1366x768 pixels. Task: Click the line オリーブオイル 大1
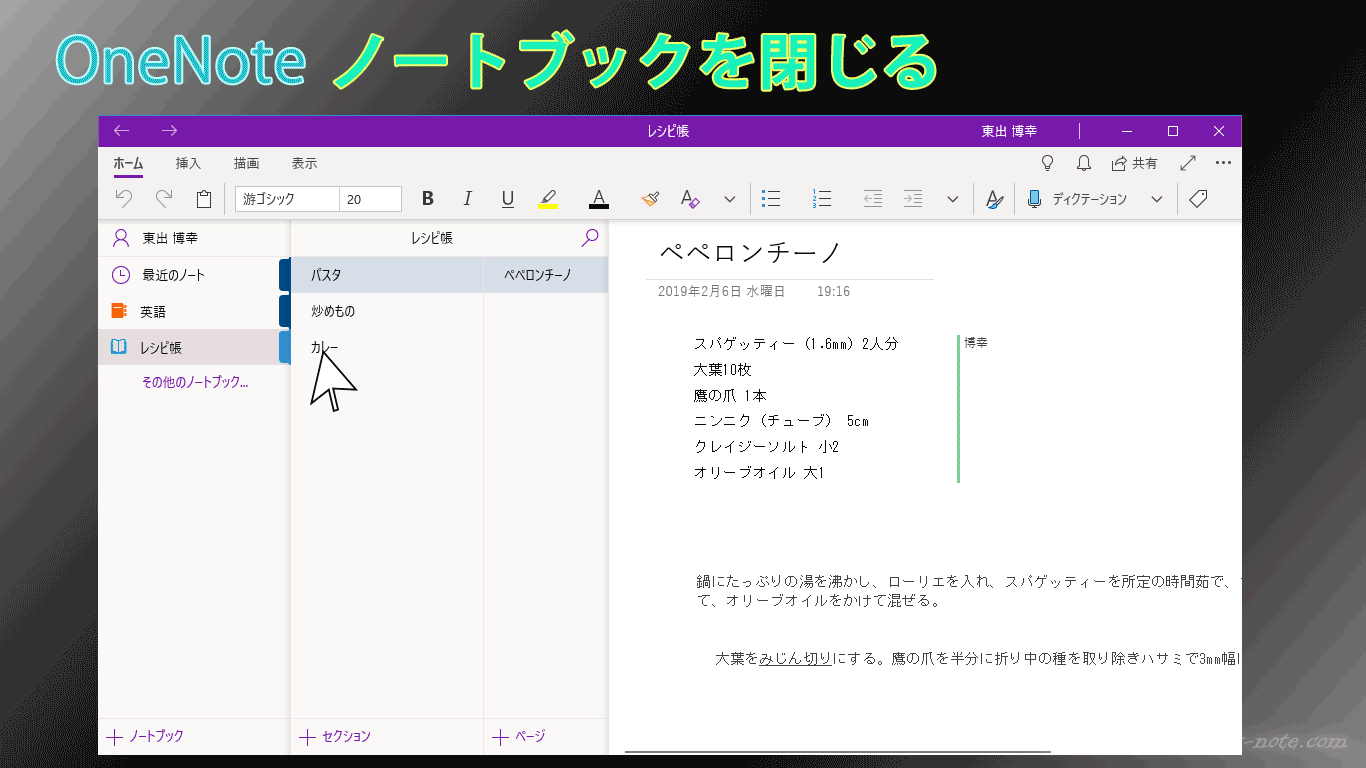pyautogui.click(x=759, y=472)
